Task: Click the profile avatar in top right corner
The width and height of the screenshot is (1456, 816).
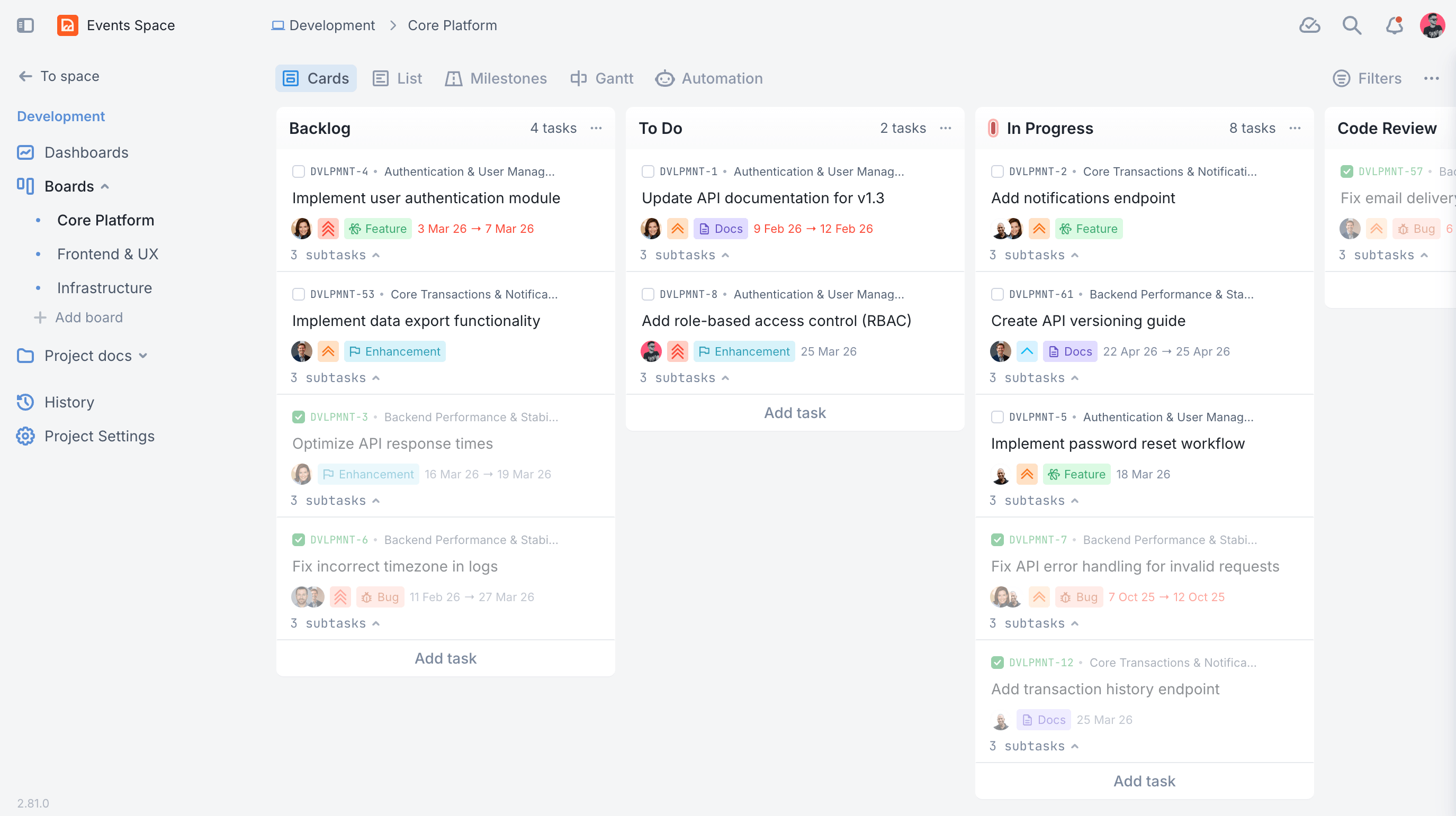Action: click(x=1432, y=25)
